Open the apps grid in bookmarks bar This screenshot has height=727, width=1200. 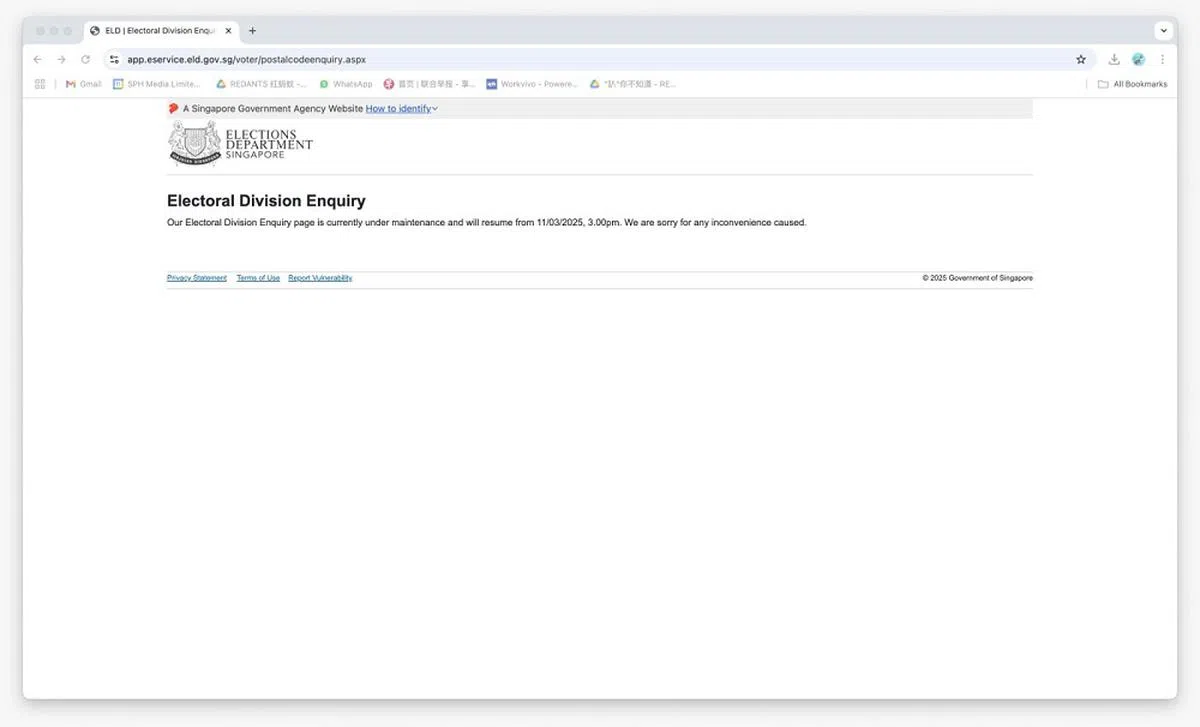point(40,84)
